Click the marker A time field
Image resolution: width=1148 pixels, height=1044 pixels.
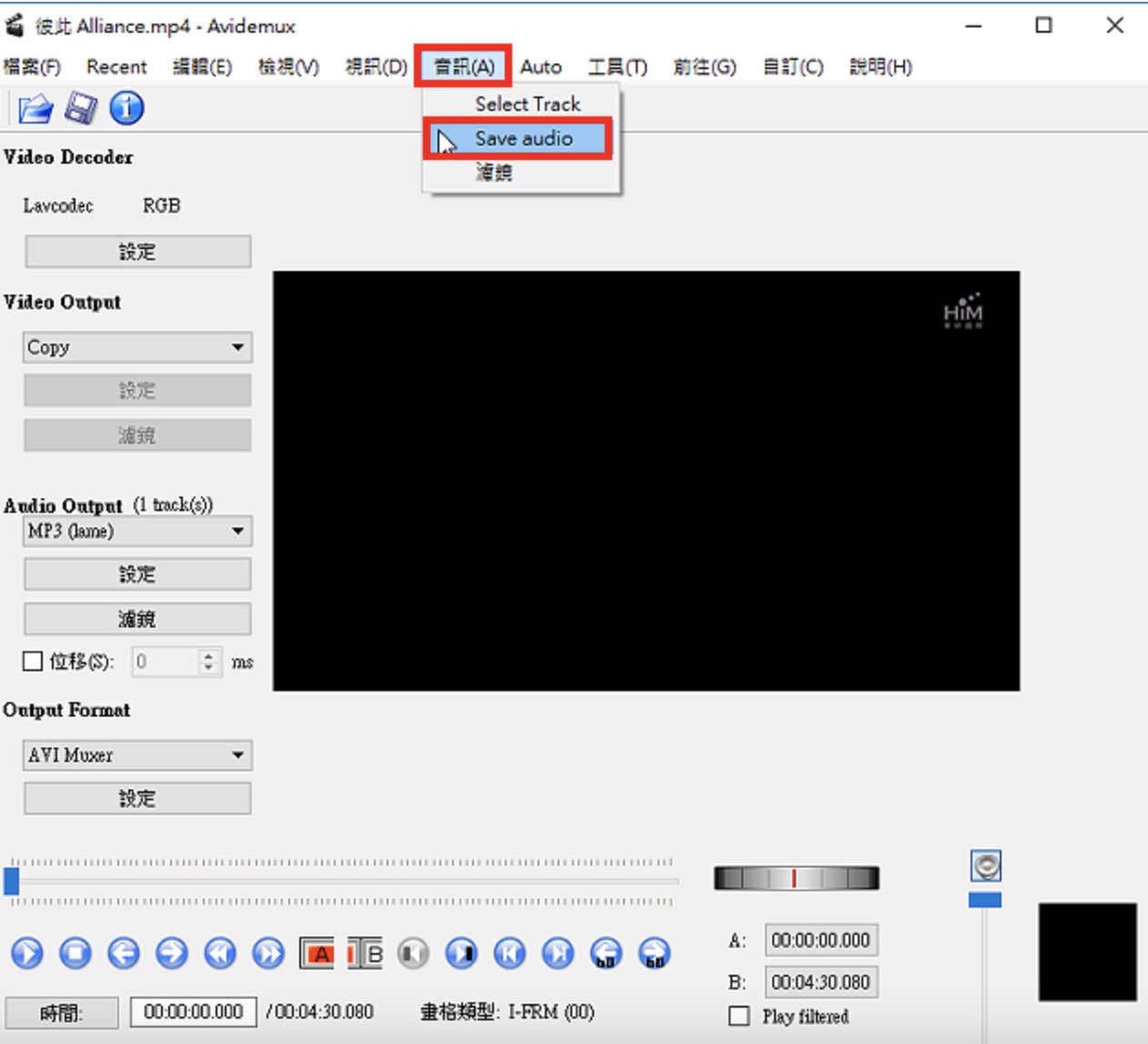(x=821, y=940)
